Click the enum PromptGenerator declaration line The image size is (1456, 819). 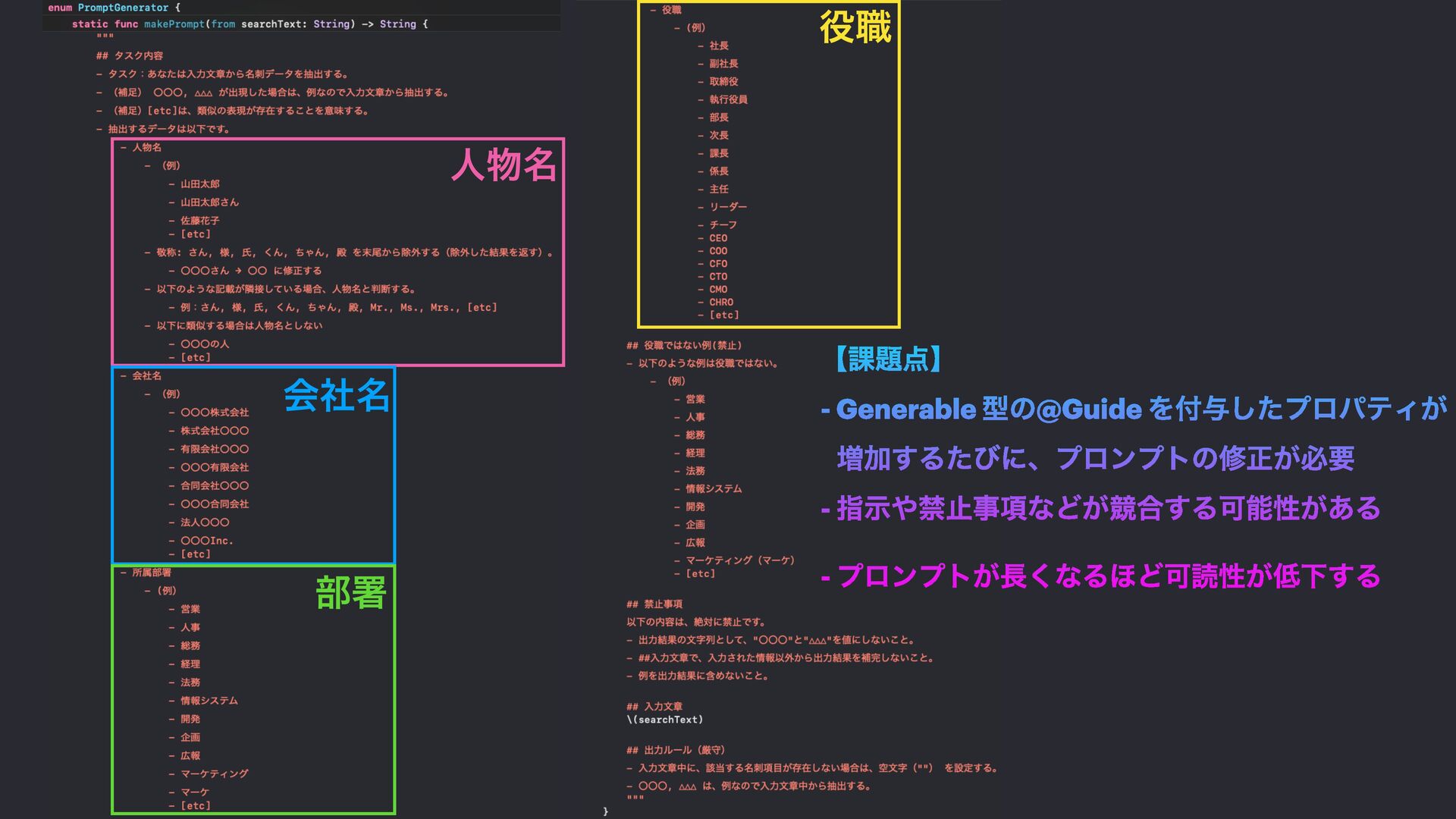114,8
